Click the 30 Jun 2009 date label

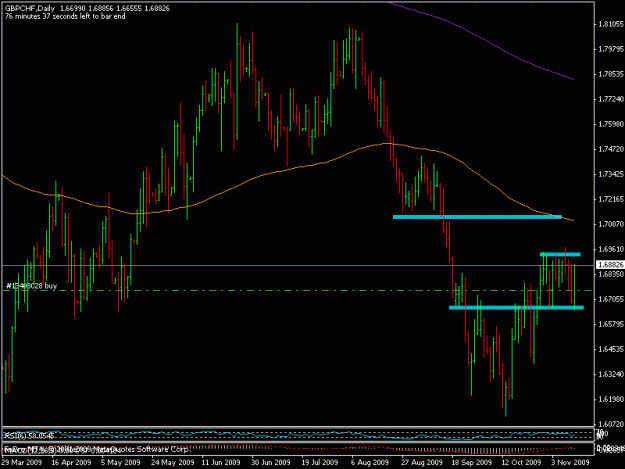click(x=271, y=462)
